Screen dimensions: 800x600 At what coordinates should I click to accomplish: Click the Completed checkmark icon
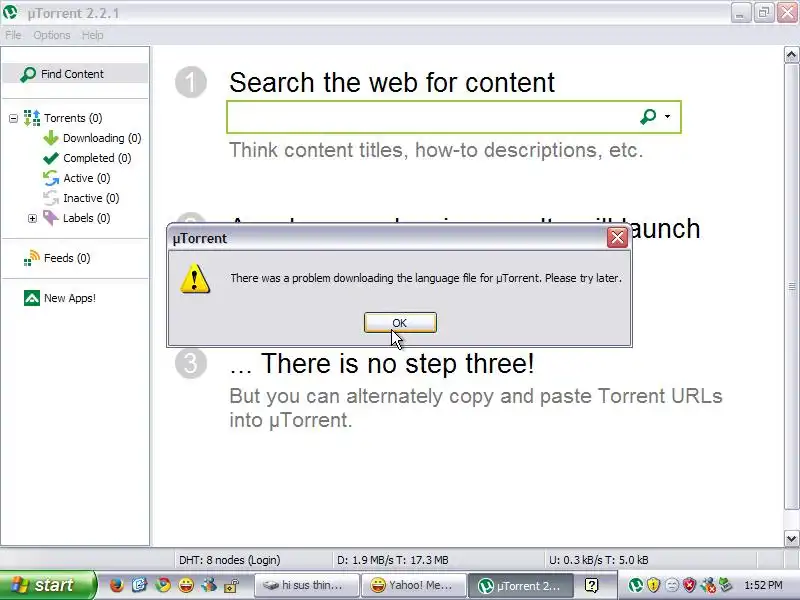[51, 158]
